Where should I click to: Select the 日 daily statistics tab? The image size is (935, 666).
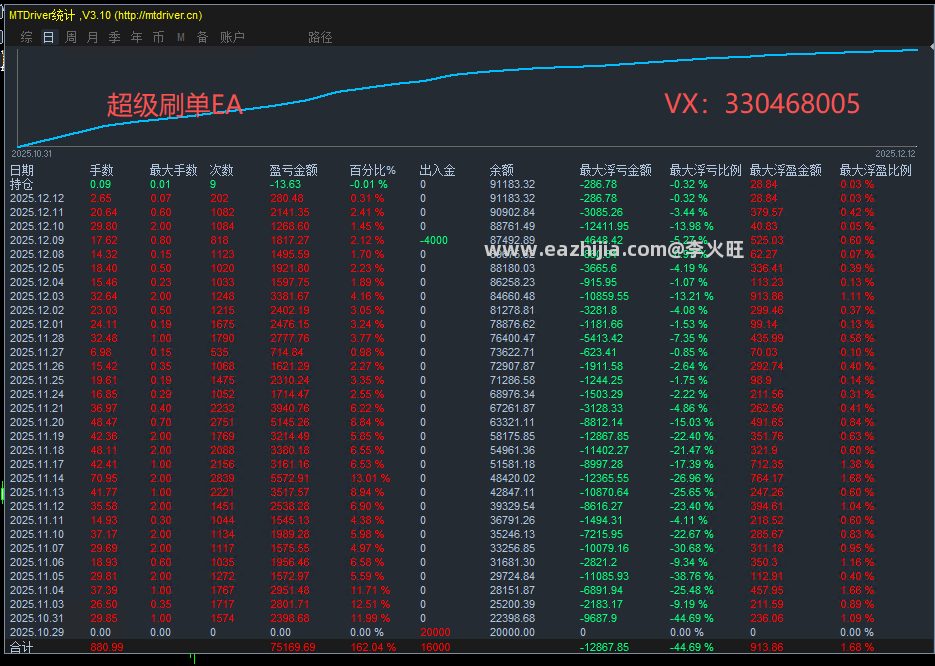(48, 38)
